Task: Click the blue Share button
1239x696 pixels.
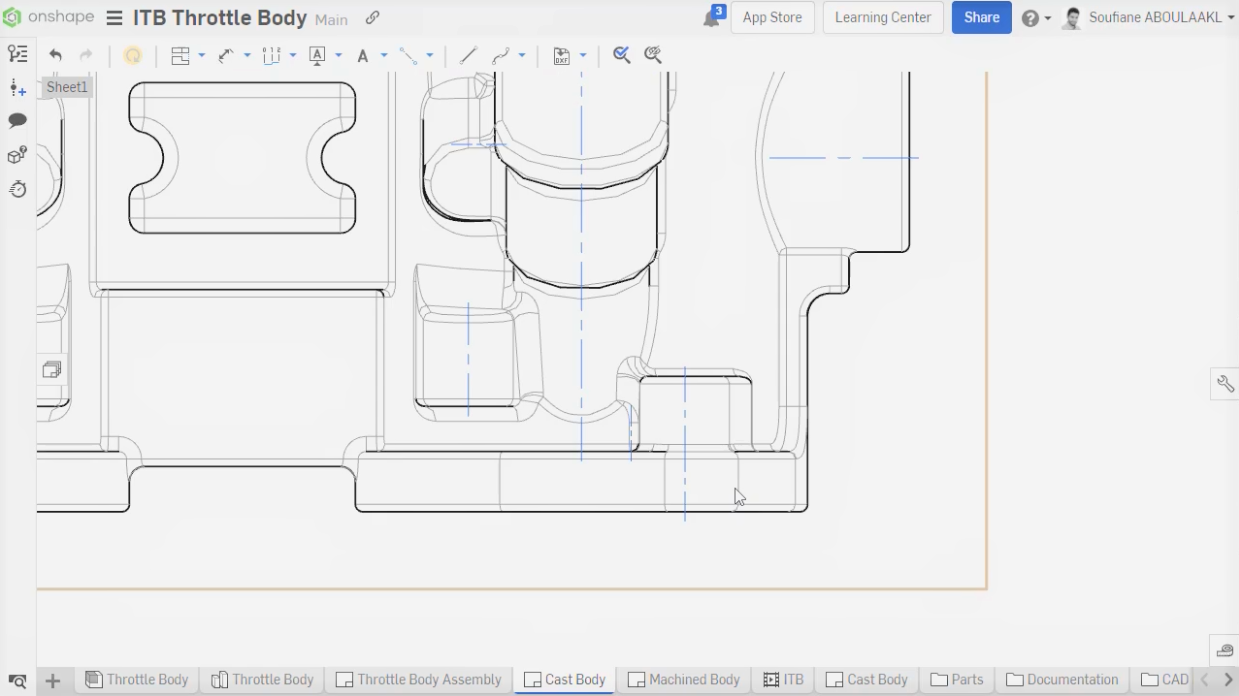Action: (x=982, y=18)
